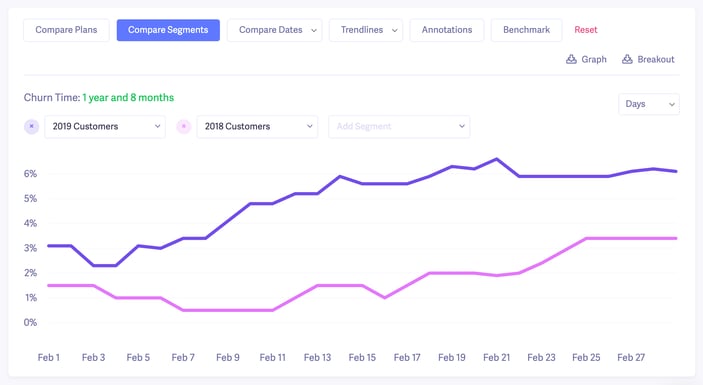This screenshot has width=703, height=385.
Task: Click the Feb 17 date label
Action: [407, 358]
